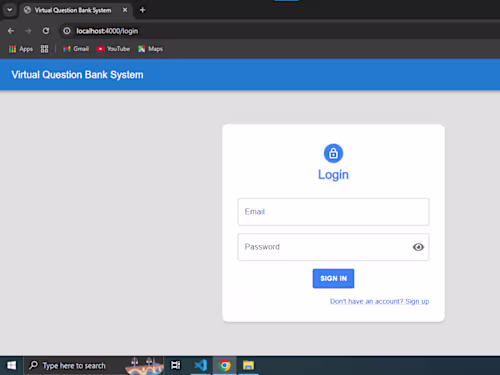
Task: Open the Windows Start menu
Action: (x=11, y=365)
